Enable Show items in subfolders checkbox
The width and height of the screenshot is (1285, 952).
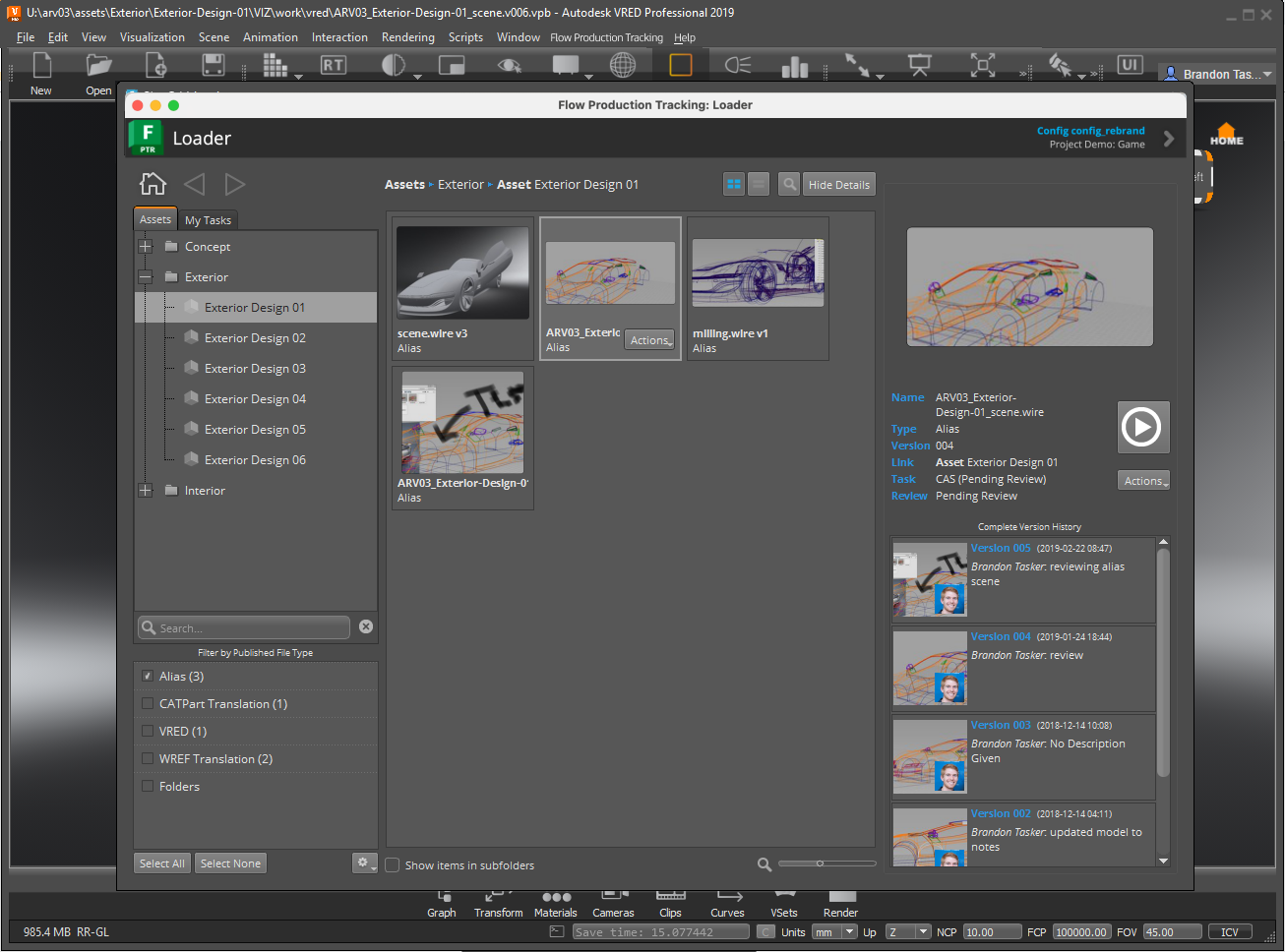[393, 865]
